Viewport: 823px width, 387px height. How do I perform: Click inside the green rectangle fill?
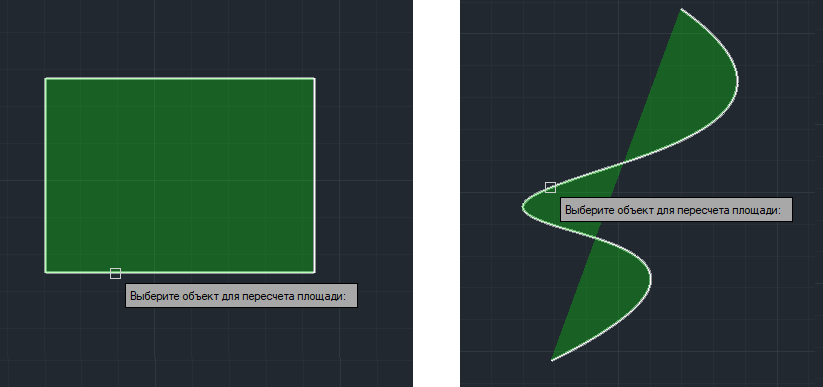[x=180, y=175]
